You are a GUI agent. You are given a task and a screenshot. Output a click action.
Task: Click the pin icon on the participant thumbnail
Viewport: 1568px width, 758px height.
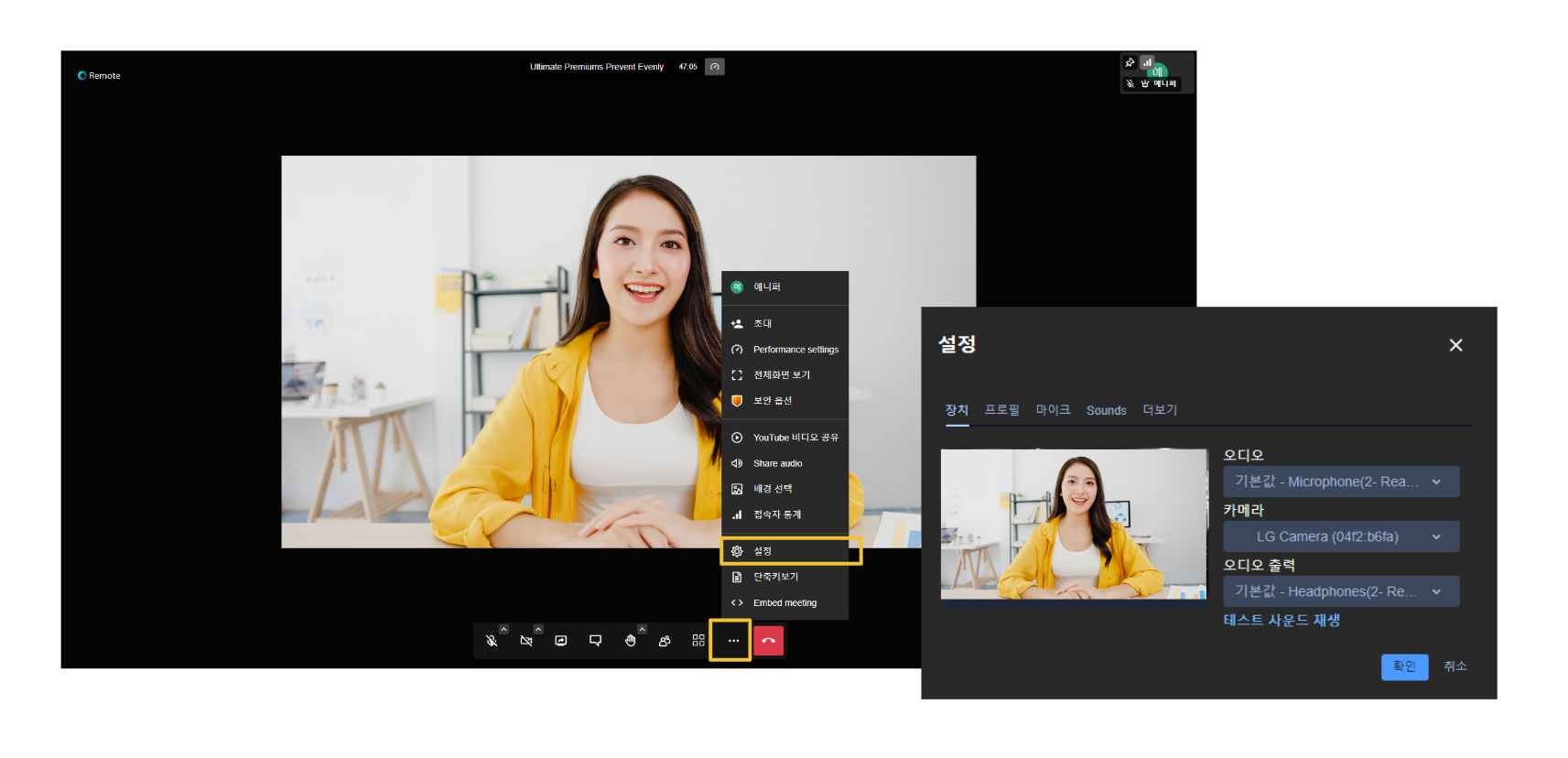[x=1130, y=62]
